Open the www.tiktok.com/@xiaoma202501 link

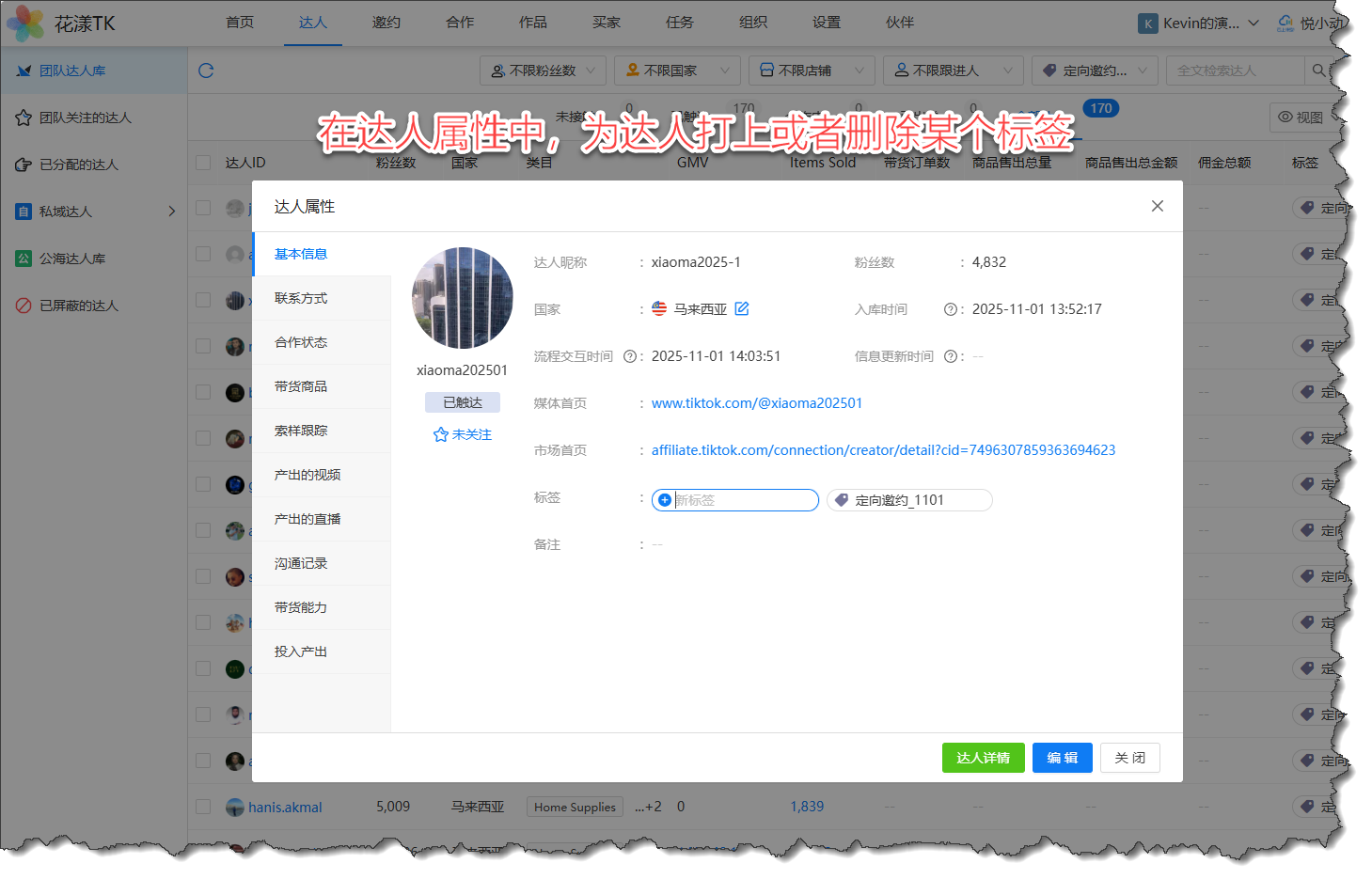pos(756,403)
